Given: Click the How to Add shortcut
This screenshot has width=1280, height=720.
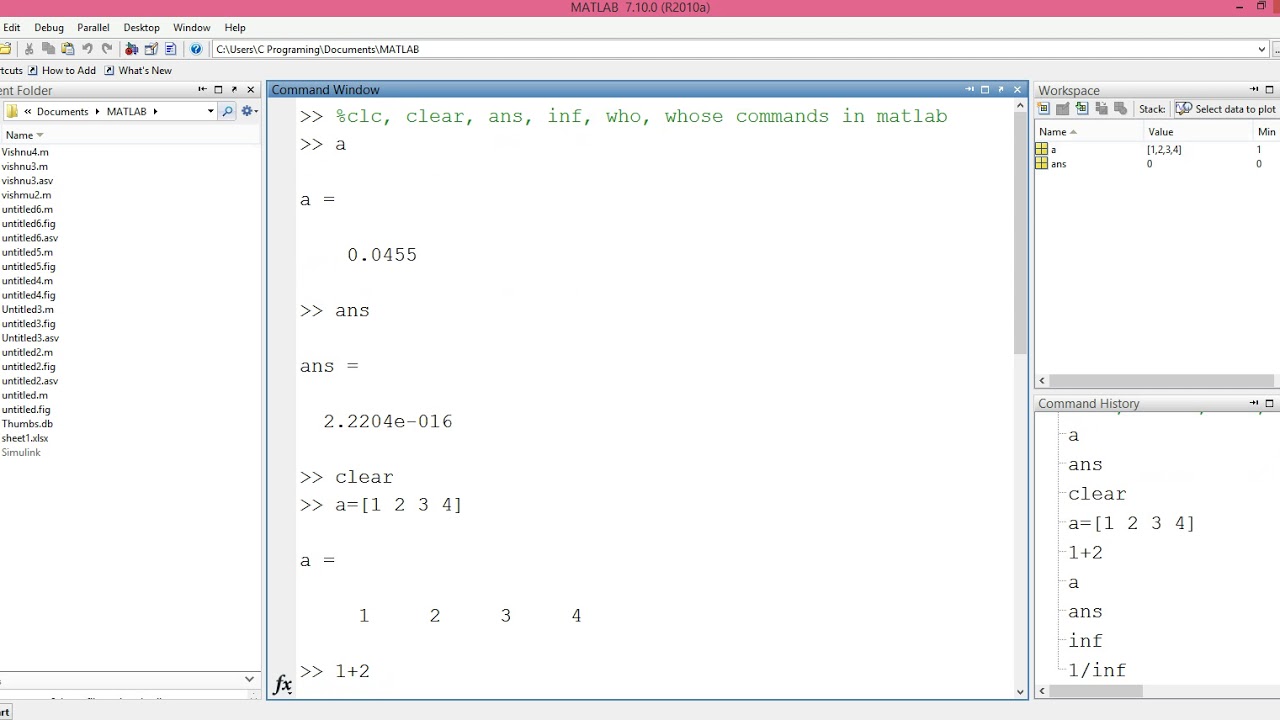Looking at the screenshot, I should pyautogui.click(x=62, y=71).
